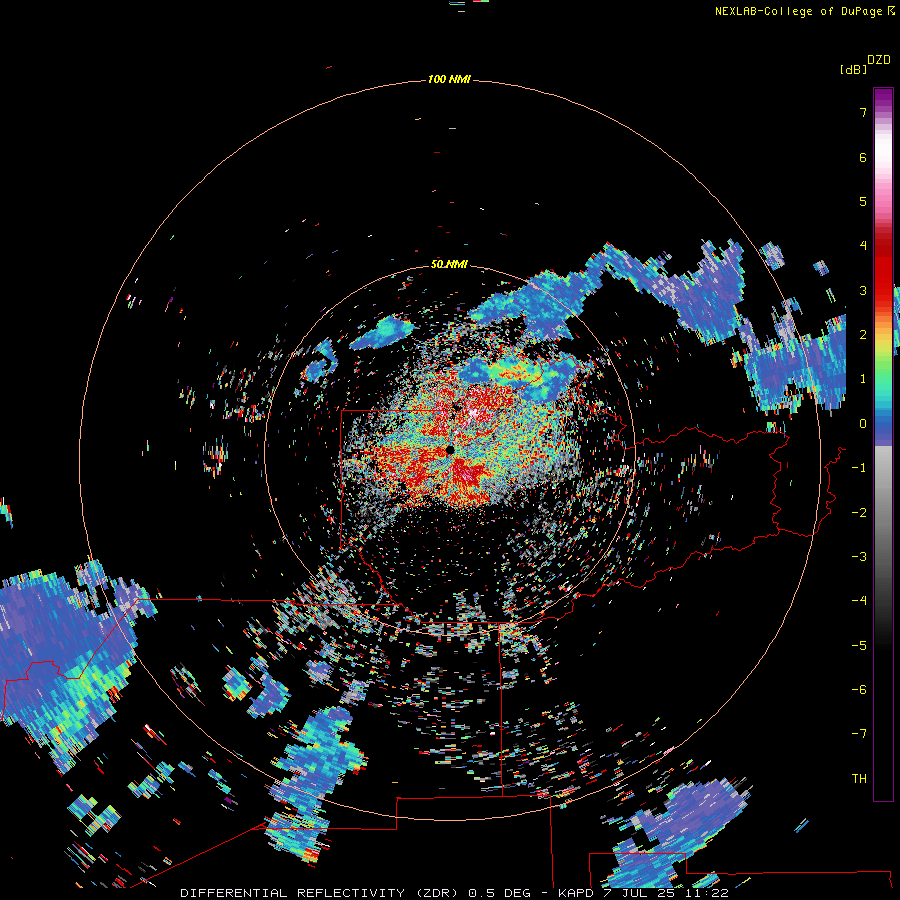
Task: Click the black radar site dot at center
Action: pyautogui.click(x=449, y=451)
